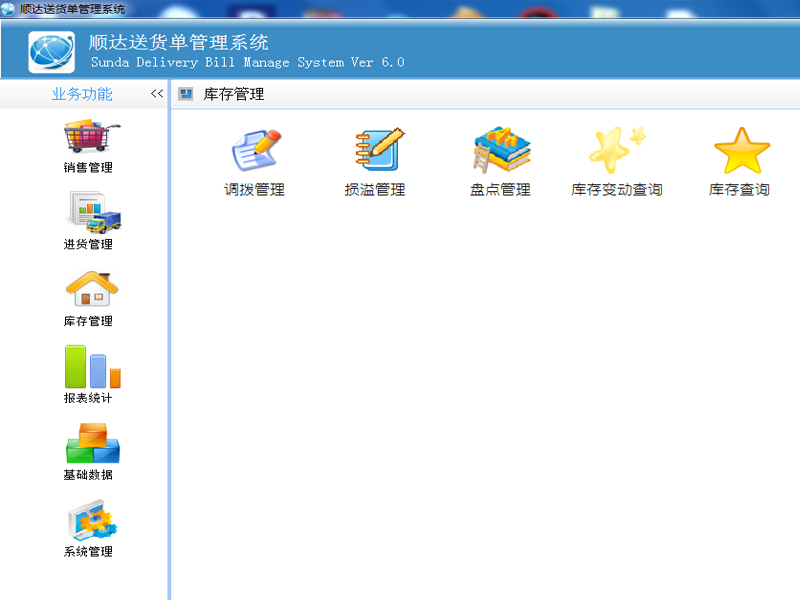Image resolution: width=800 pixels, height=600 pixels.
Task: Select the 库存管理 house icon in sidebar
Action: point(92,289)
